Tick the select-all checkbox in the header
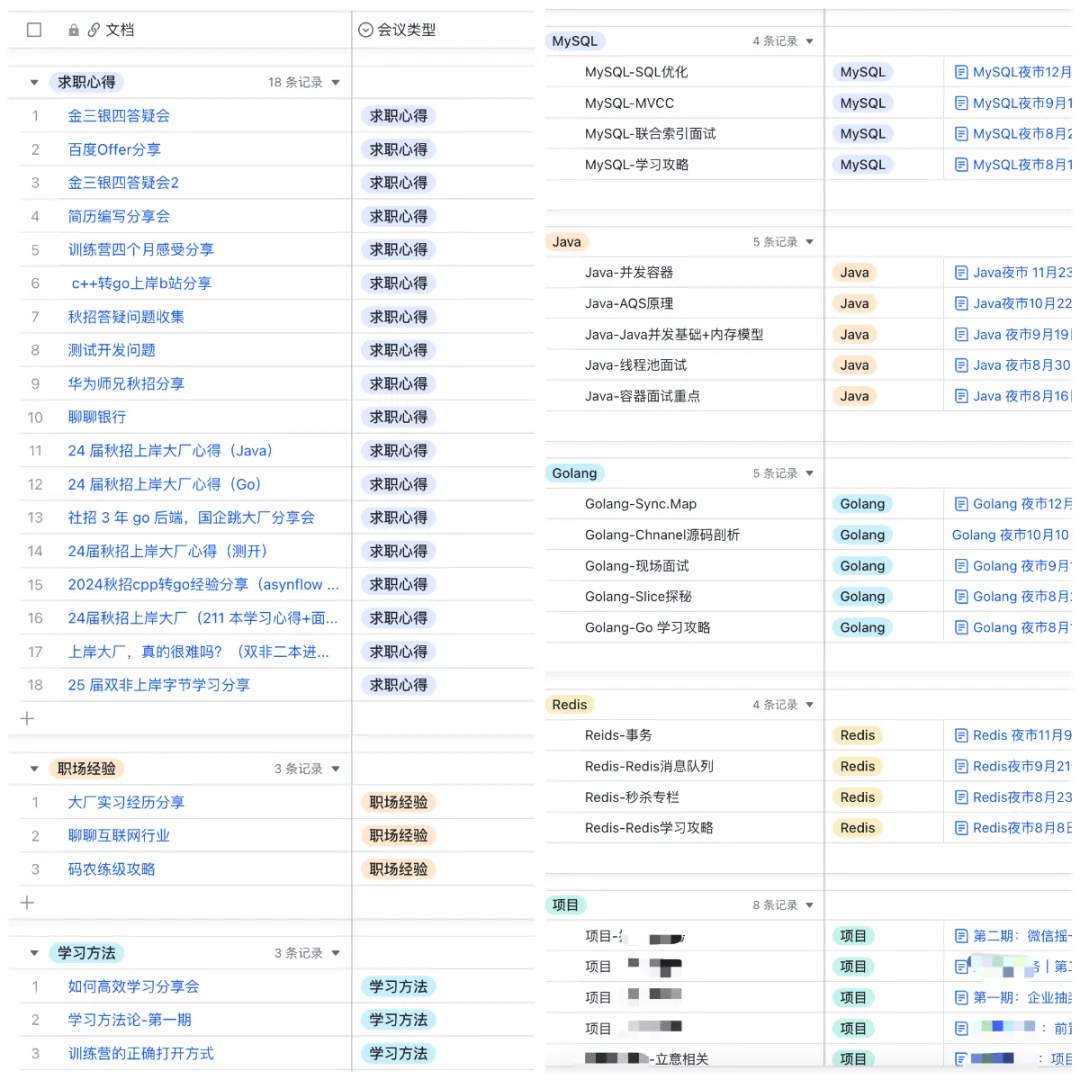This screenshot has width=1080, height=1080. click(x=34, y=30)
